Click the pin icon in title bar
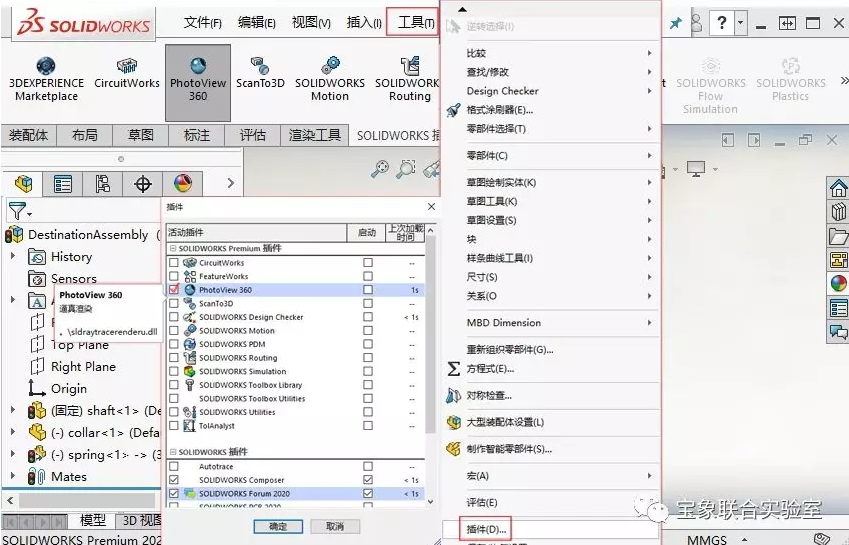 [x=676, y=23]
